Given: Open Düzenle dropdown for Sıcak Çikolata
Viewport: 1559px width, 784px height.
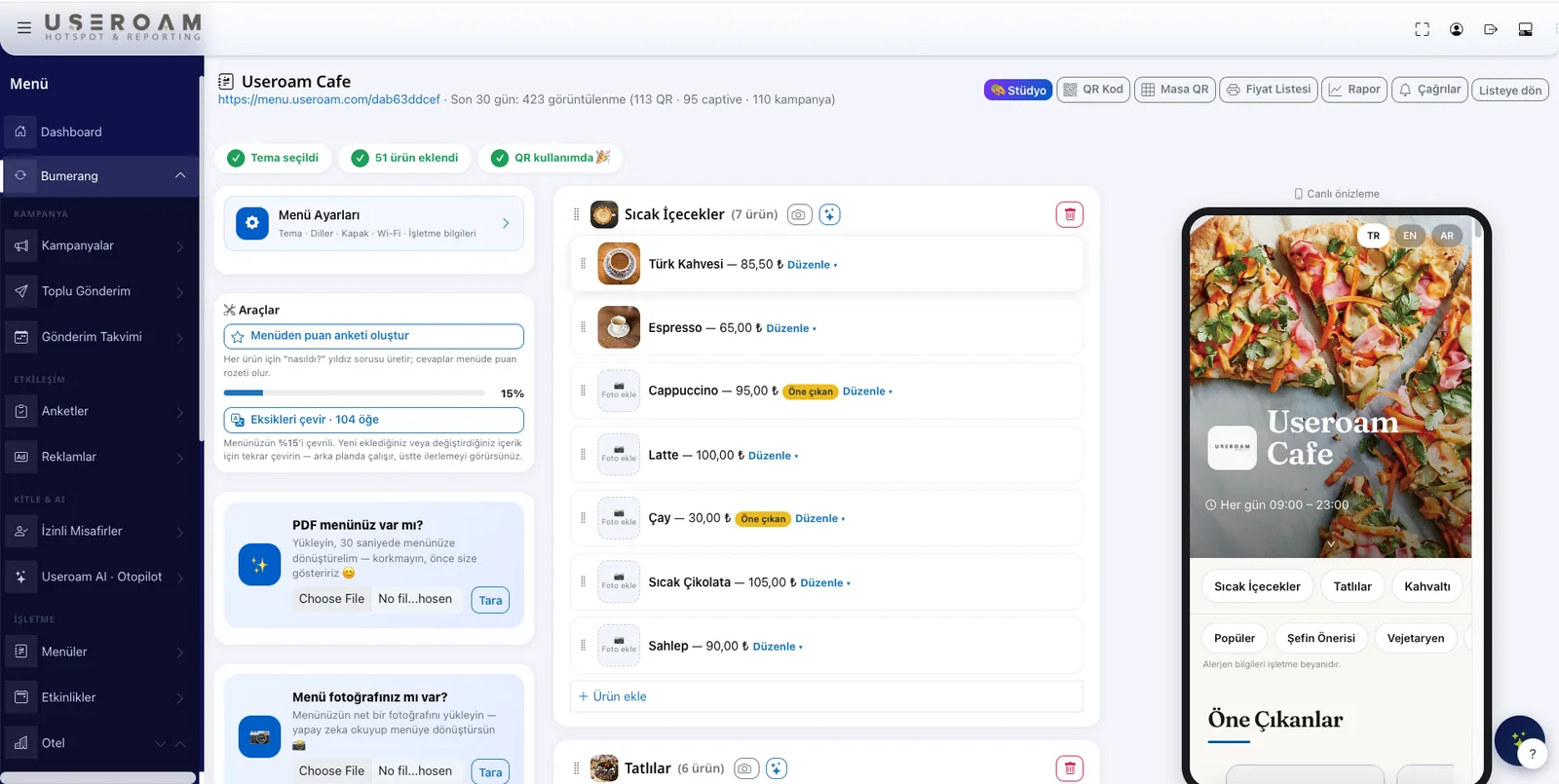Looking at the screenshot, I should [x=825, y=583].
